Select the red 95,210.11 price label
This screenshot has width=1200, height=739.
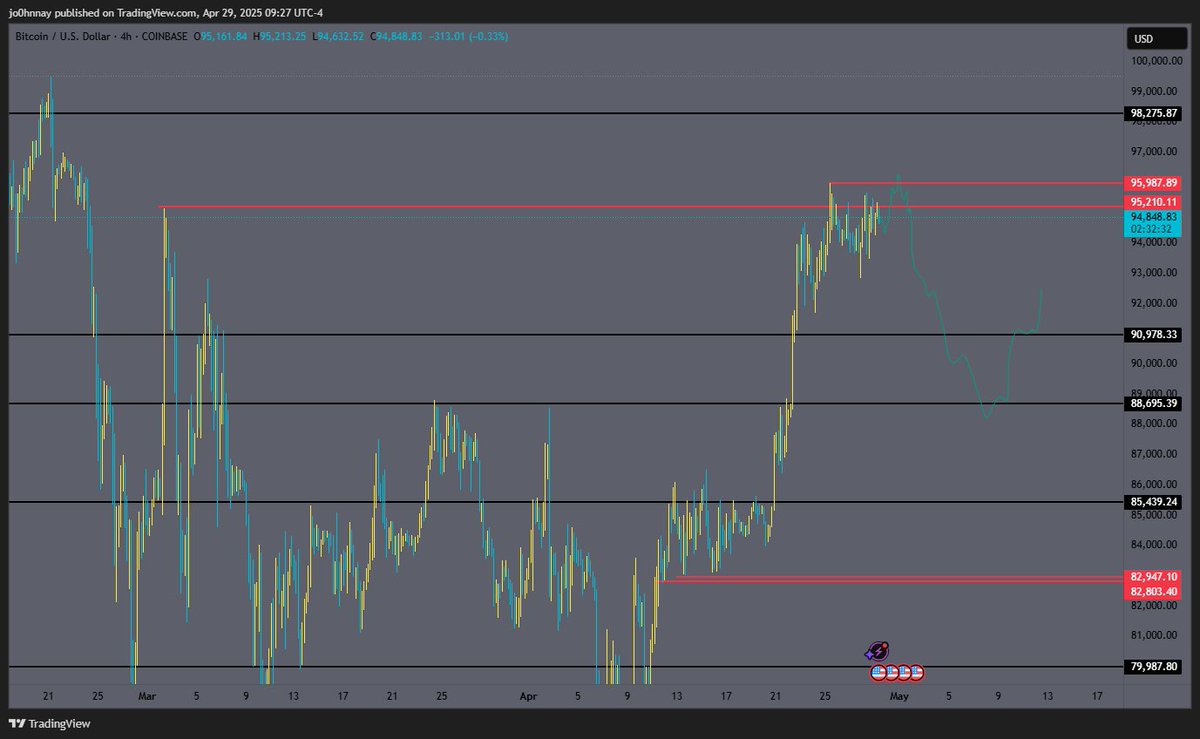1154,201
